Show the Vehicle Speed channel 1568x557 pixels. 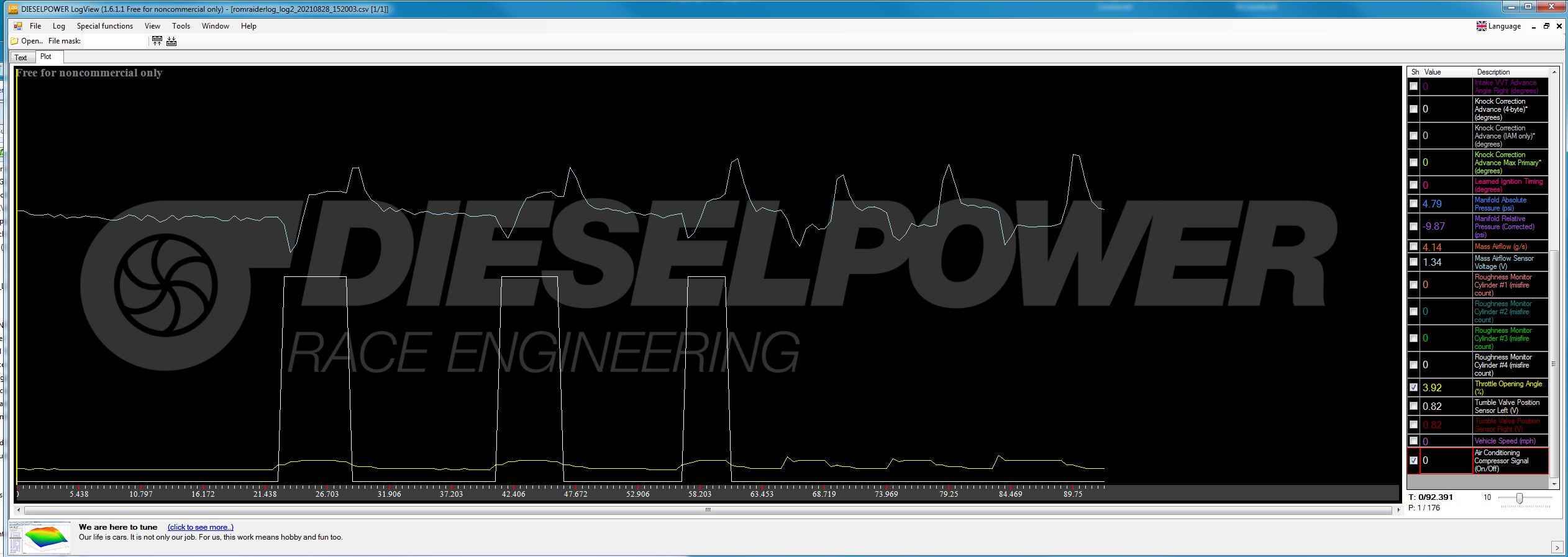point(1413,442)
